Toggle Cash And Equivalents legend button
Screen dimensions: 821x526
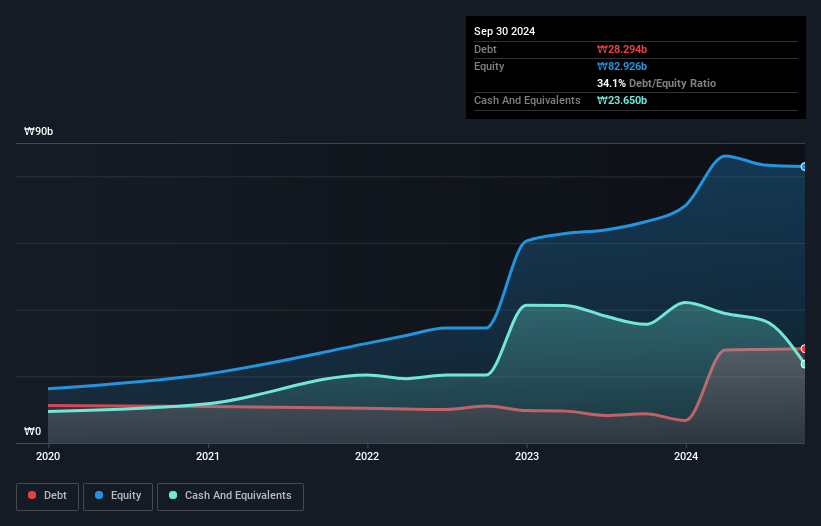(230, 496)
